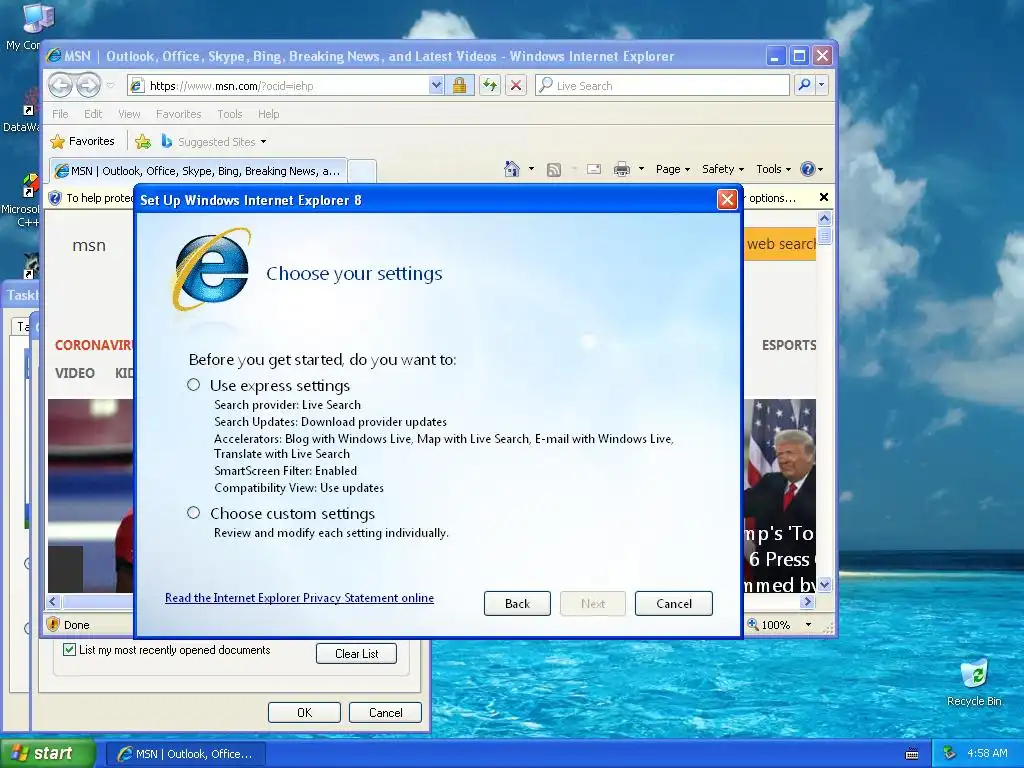Go to the Home page icon
Image resolution: width=1024 pixels, height=768 pixels.
(x=512, y=169)
